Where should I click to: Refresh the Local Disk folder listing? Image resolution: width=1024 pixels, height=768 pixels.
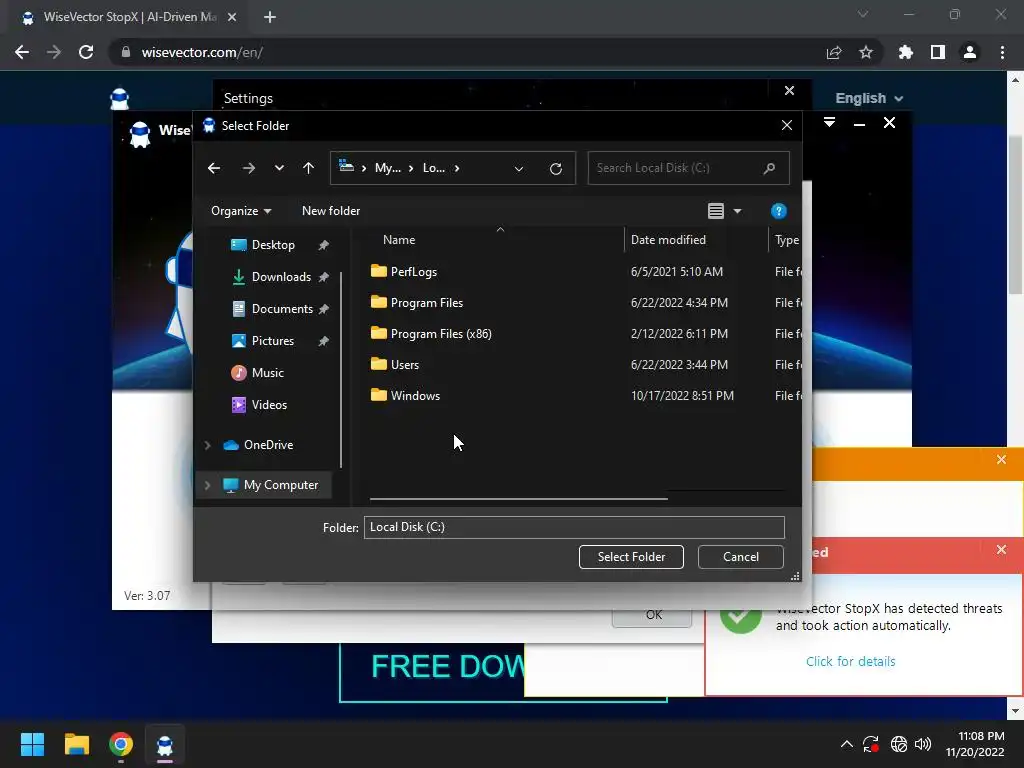[556, 168]
